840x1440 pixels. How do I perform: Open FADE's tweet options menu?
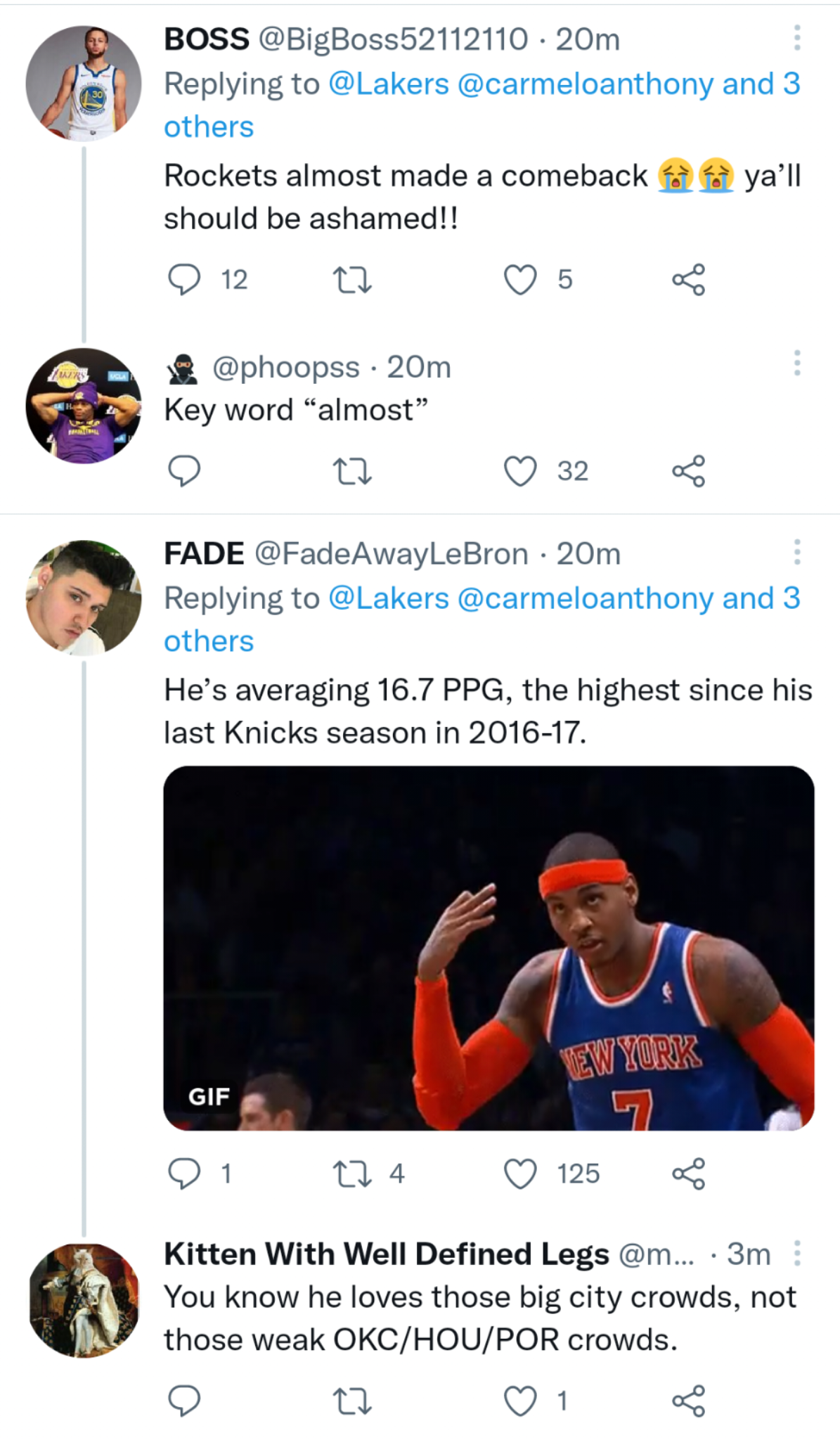[796, 555]
